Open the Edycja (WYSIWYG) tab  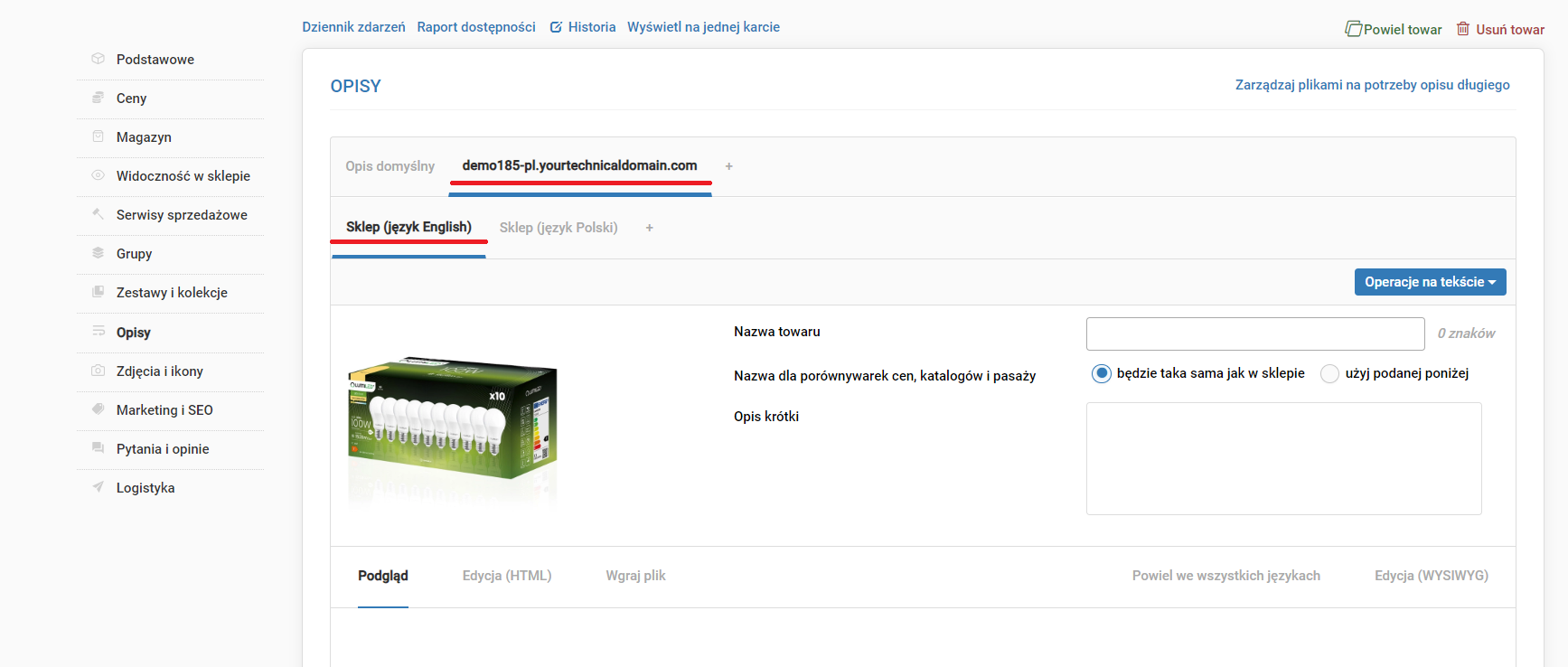coord(1432,576)
